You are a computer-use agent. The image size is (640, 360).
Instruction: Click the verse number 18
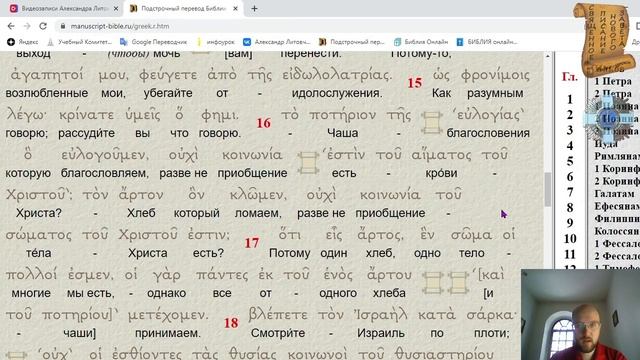click(231, 323)
